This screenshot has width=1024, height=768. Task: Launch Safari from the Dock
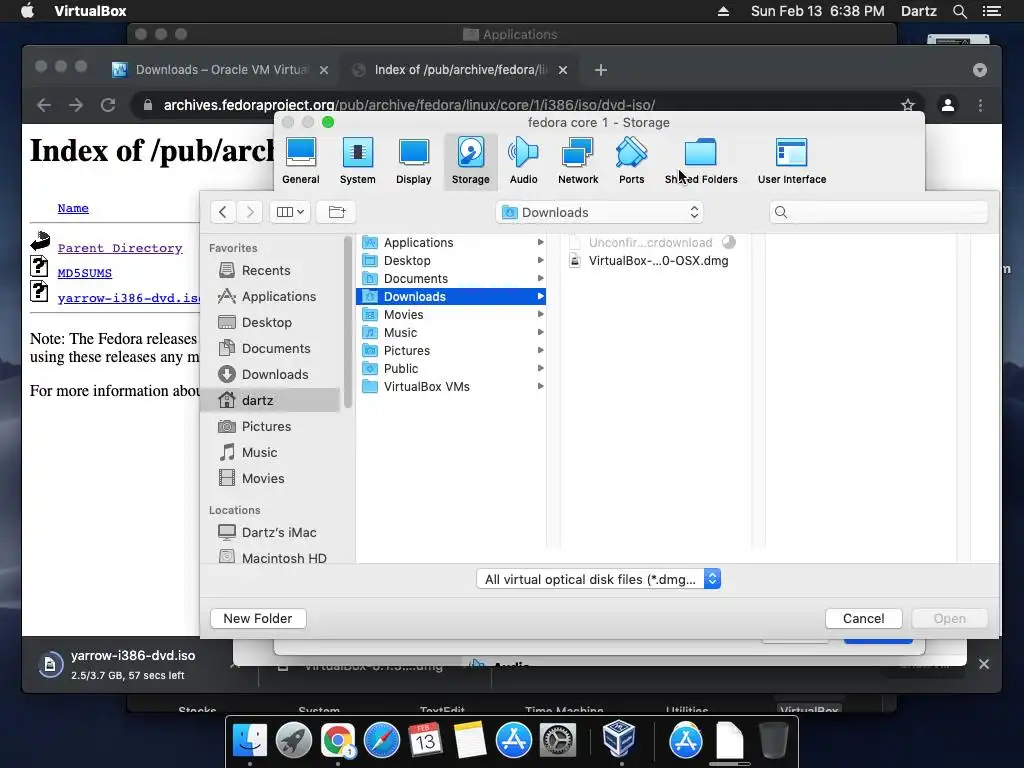pyautogui.click(x=381, y=741)
